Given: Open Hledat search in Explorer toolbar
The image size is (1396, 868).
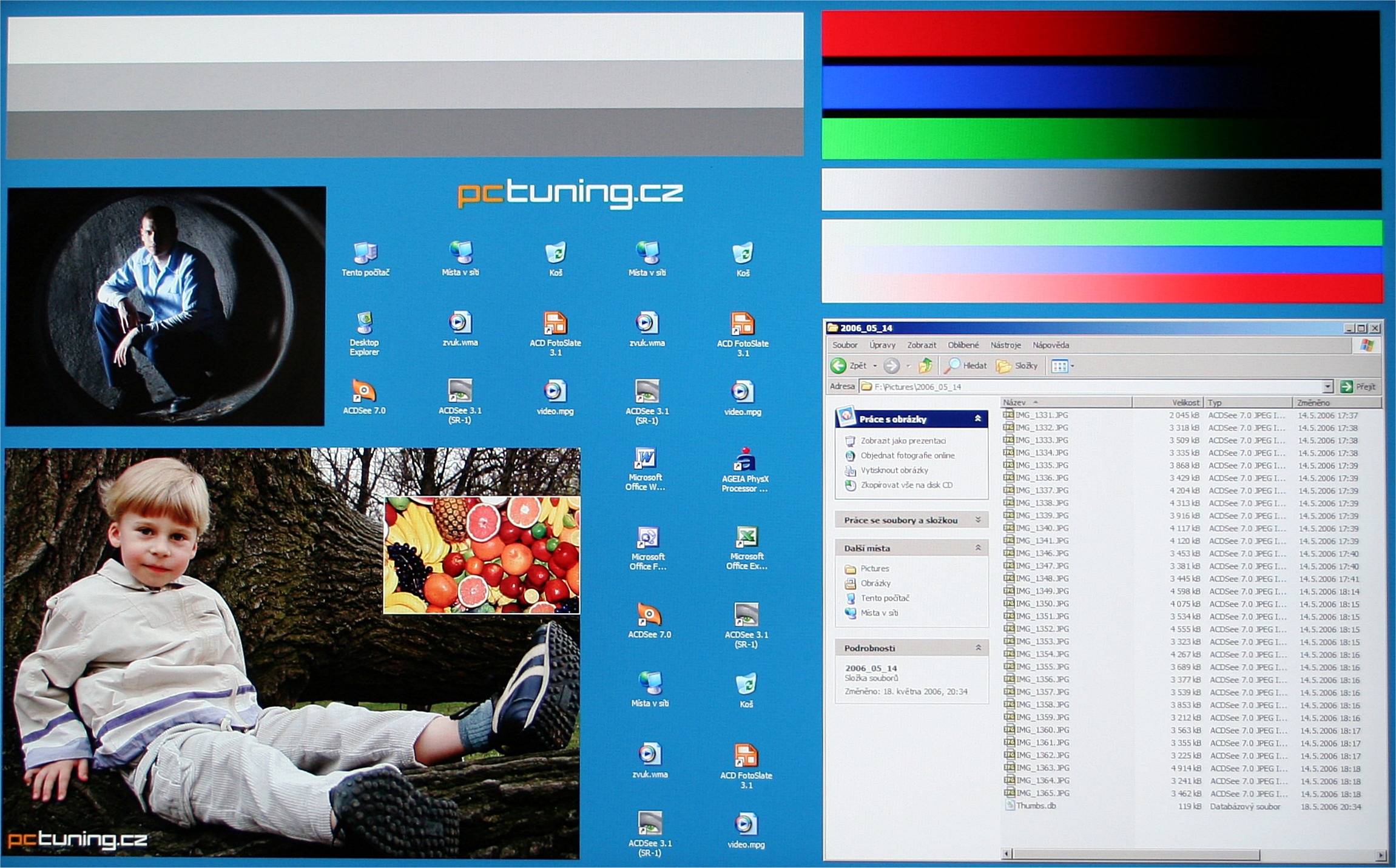Looking at the screenshot, I should (x=967, y=365).
